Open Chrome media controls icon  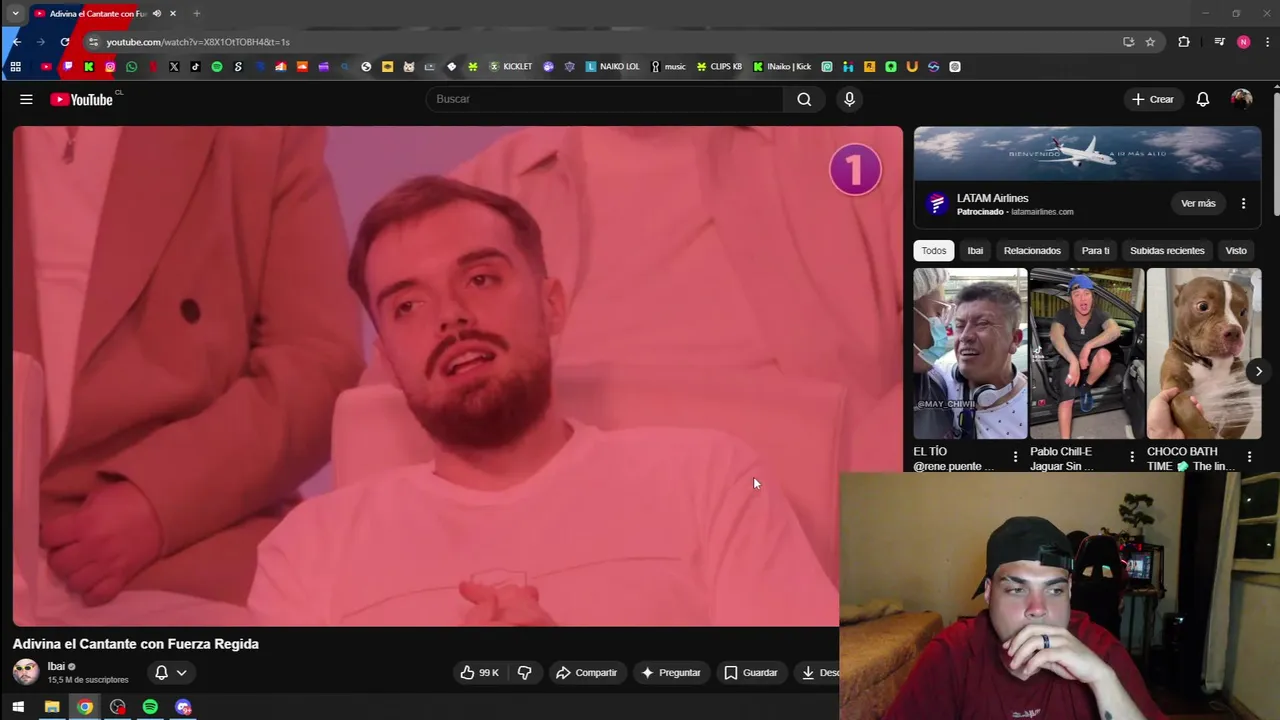click(1219, 42)
